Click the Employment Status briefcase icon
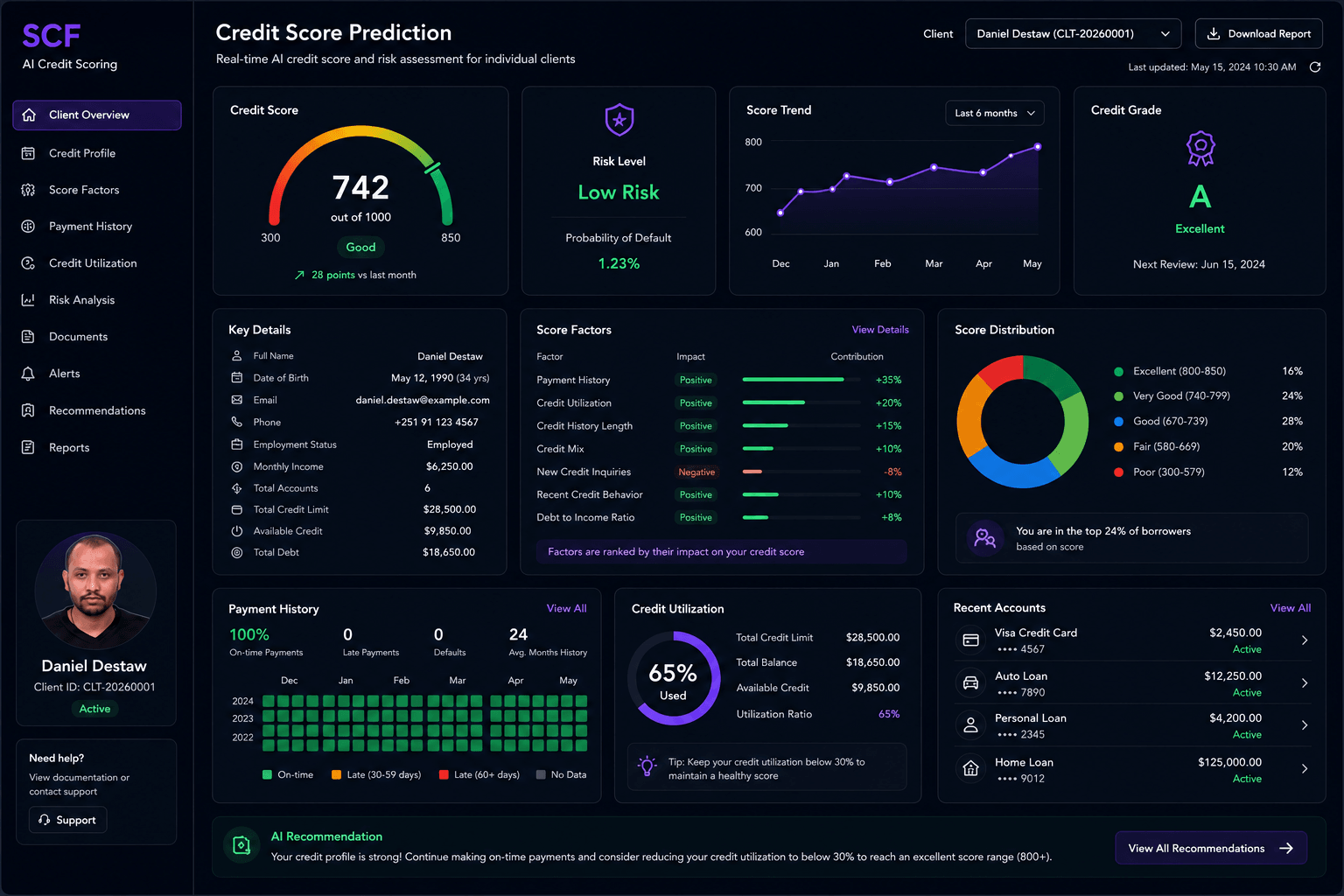 pos(236,444)
